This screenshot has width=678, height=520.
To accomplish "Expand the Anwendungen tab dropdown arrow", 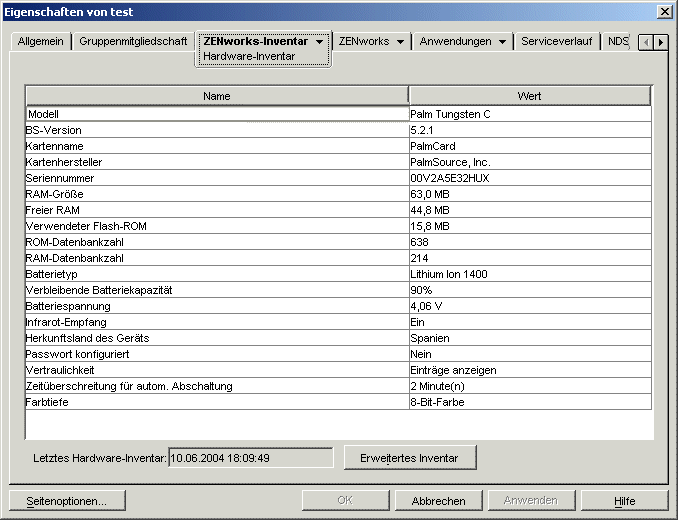I will click(502, 42).
